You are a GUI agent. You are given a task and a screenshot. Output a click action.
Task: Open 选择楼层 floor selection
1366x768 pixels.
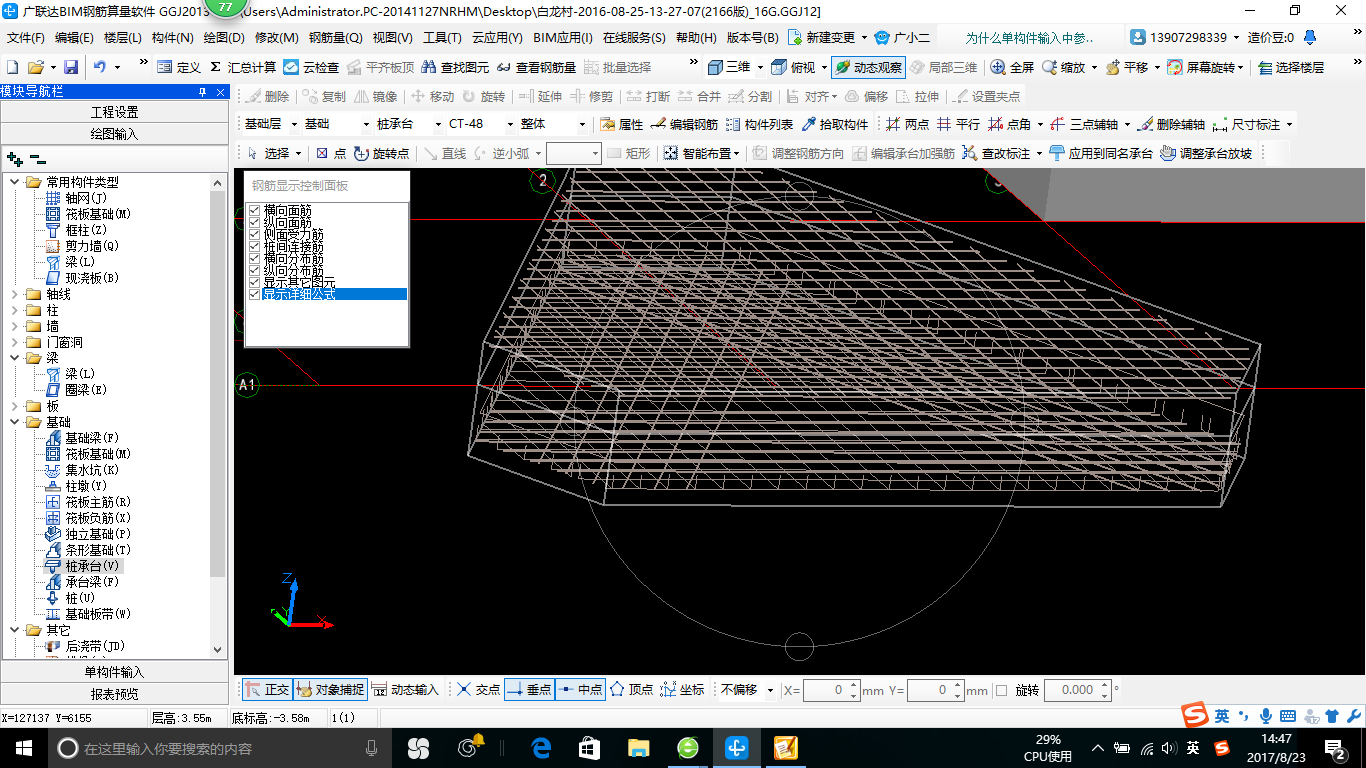[1290, 67]
